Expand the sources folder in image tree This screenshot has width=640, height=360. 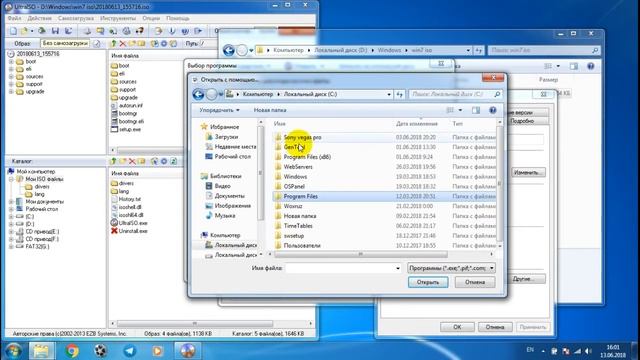(x=11, y=77)
